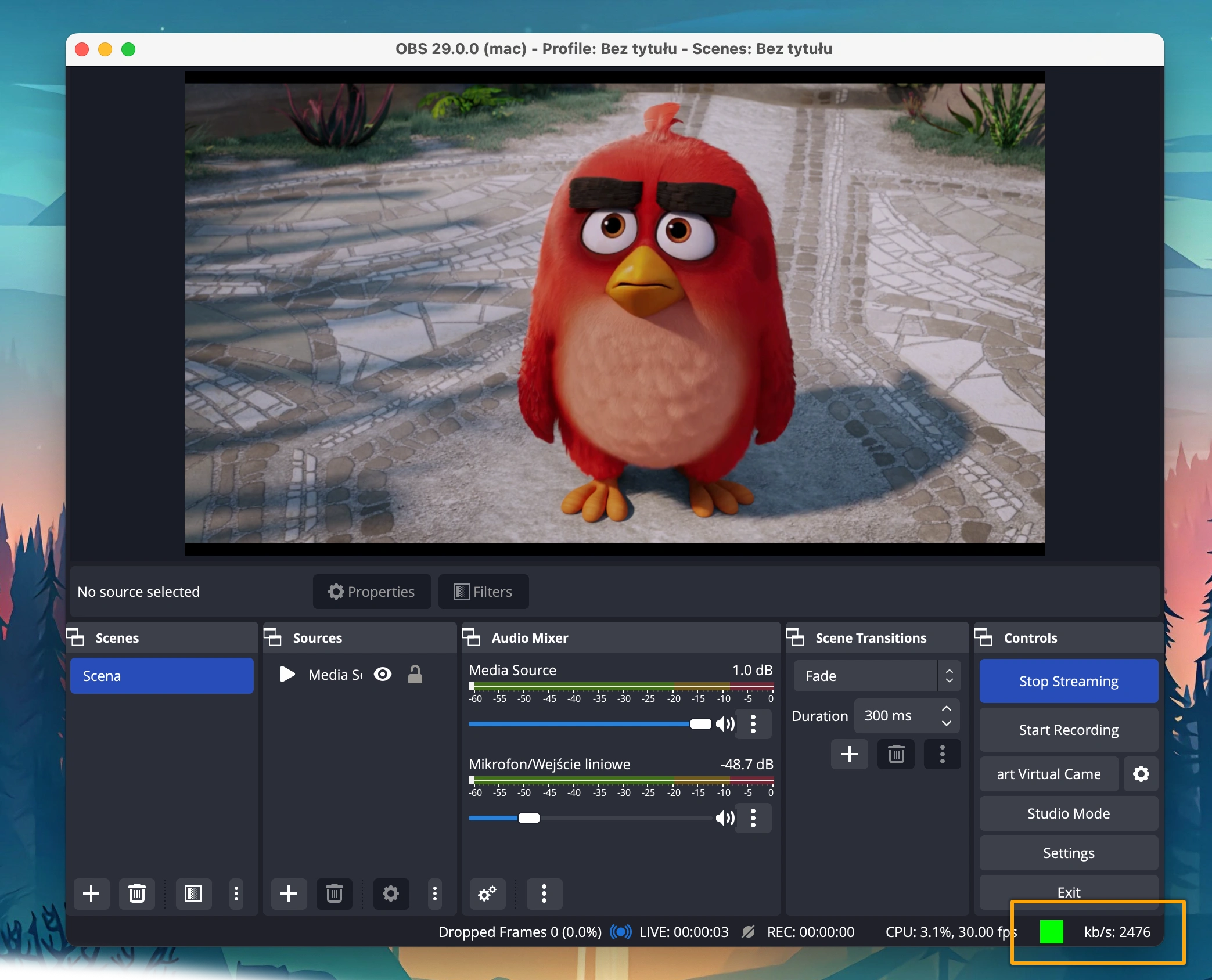
Task: Open Media Source mixer options menu
Action: 753,724
